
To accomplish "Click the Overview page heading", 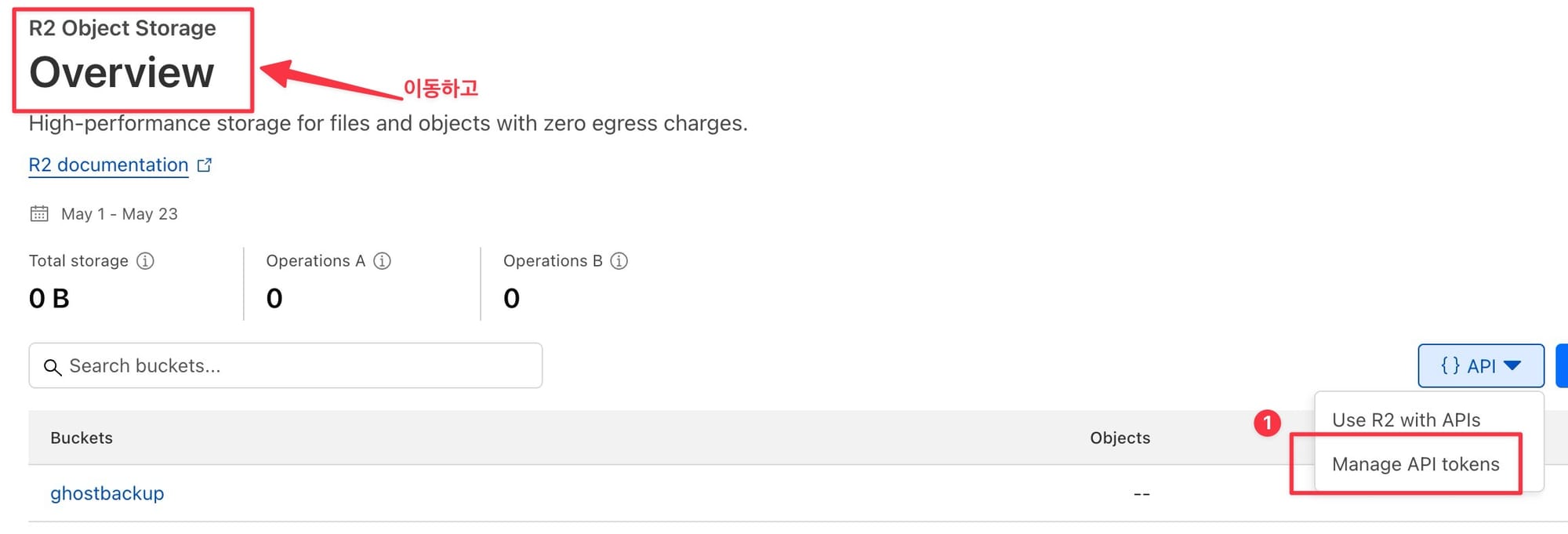I will click(122, 73).
